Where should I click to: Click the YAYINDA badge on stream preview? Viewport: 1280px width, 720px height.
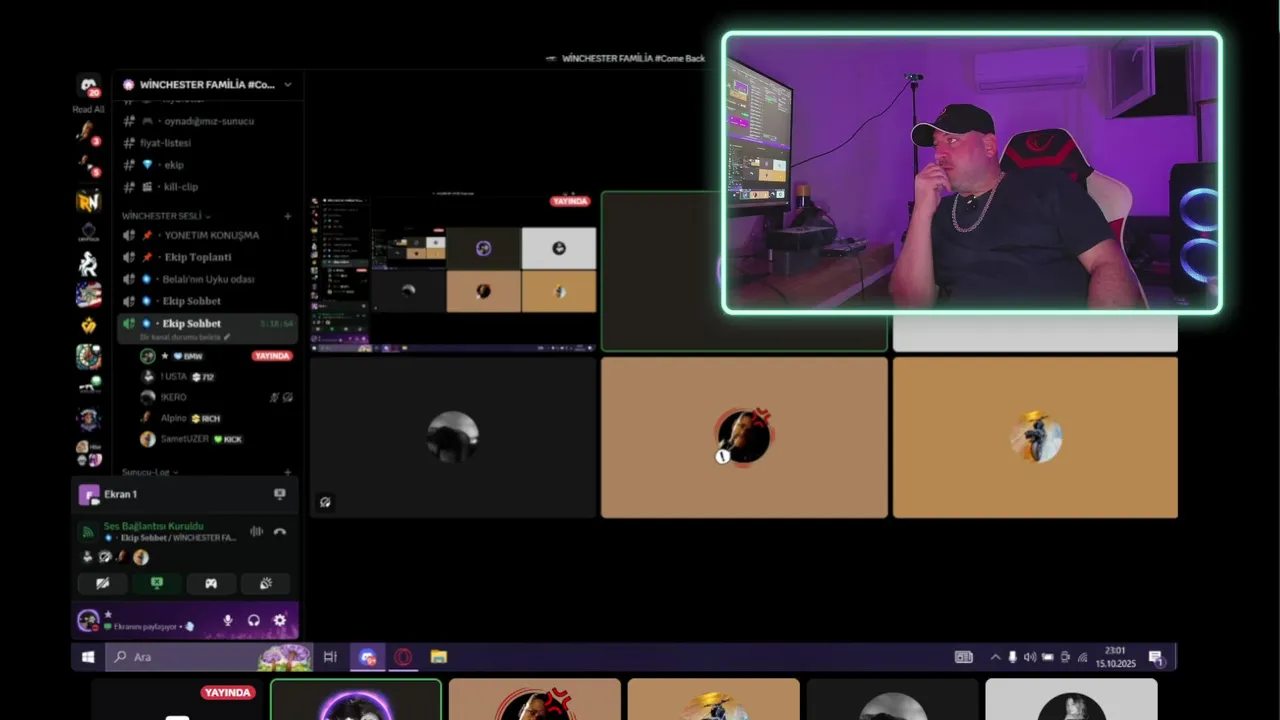(x=570, y=201)
